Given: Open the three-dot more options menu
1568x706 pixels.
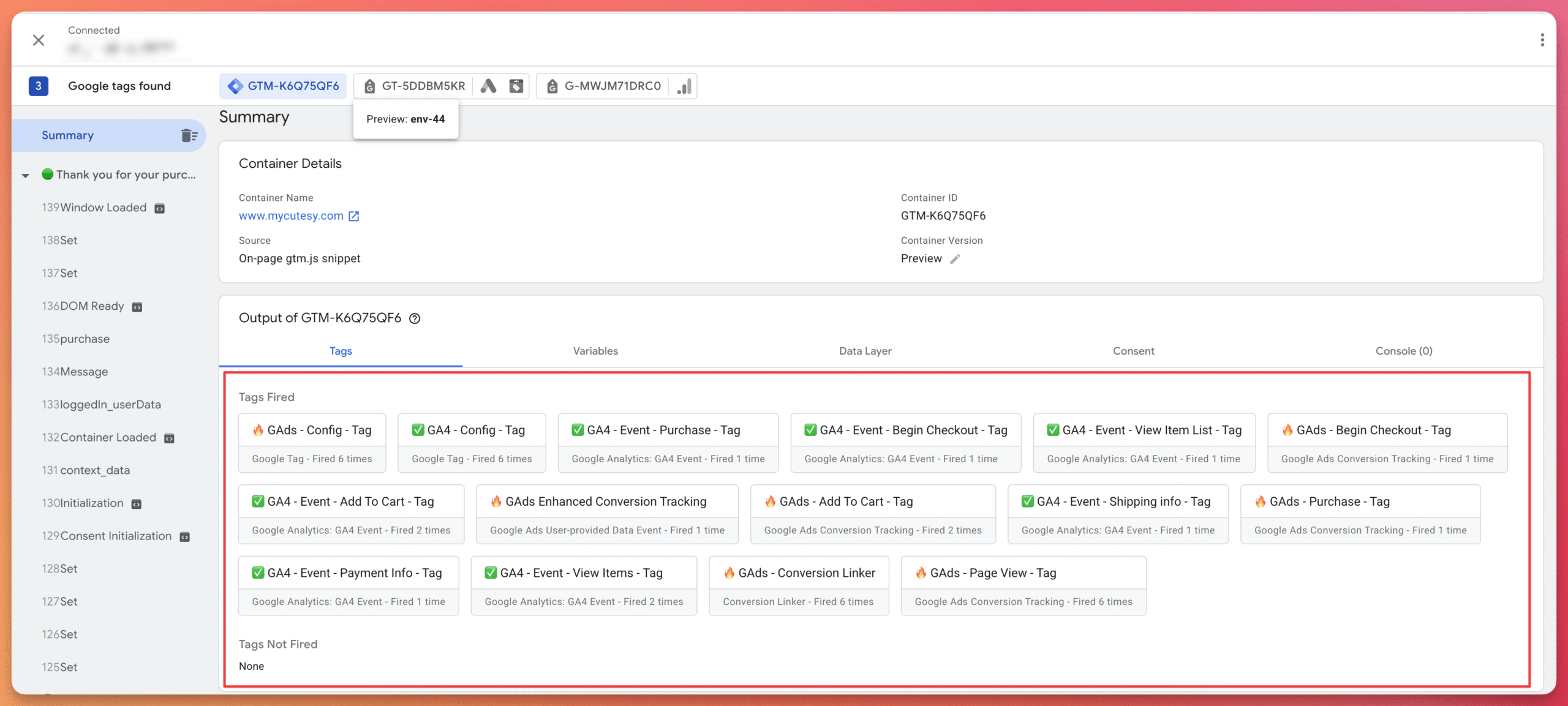Looking at the screenshot, I should [1542, 40].
